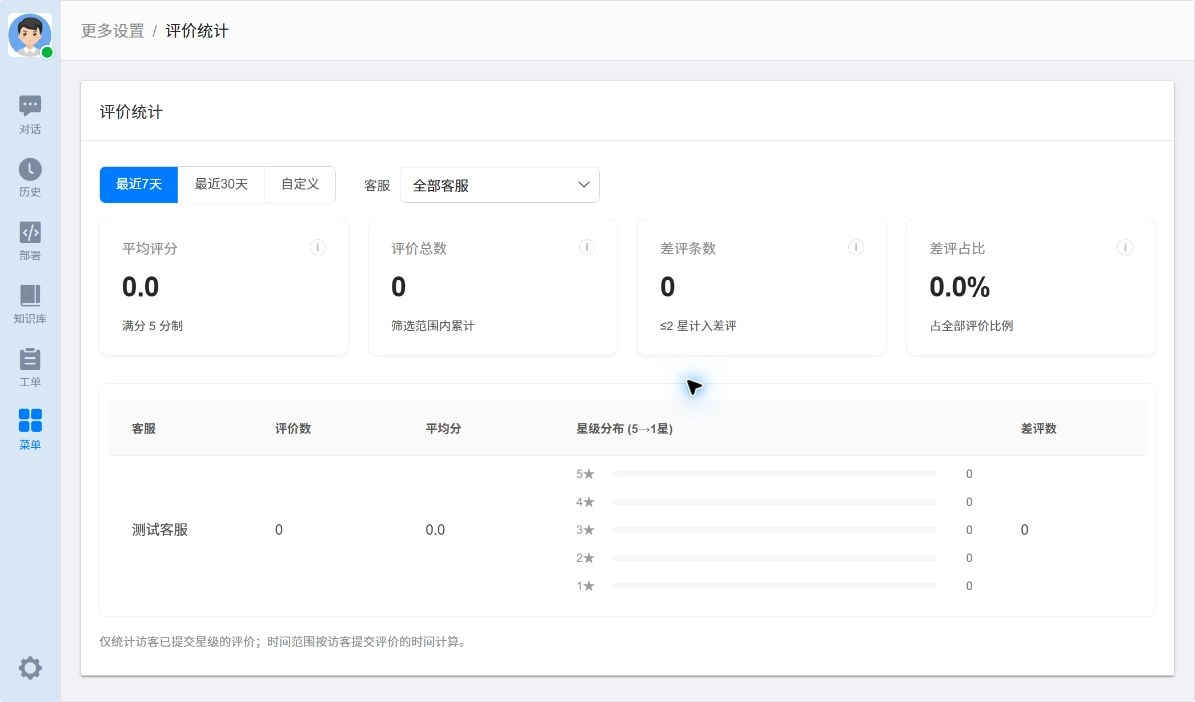Select the 测试客服 row name
The height and width of the screenshot is (702, 1195).
159,530
